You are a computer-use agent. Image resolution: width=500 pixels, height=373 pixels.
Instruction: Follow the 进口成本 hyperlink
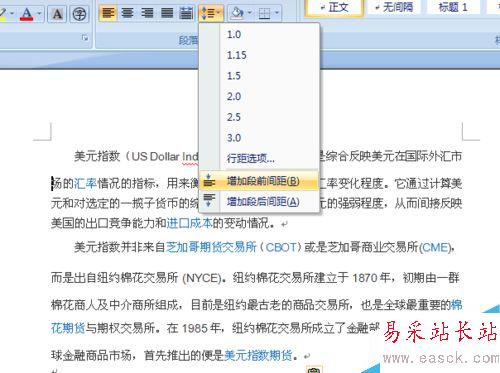pos(189,223)
